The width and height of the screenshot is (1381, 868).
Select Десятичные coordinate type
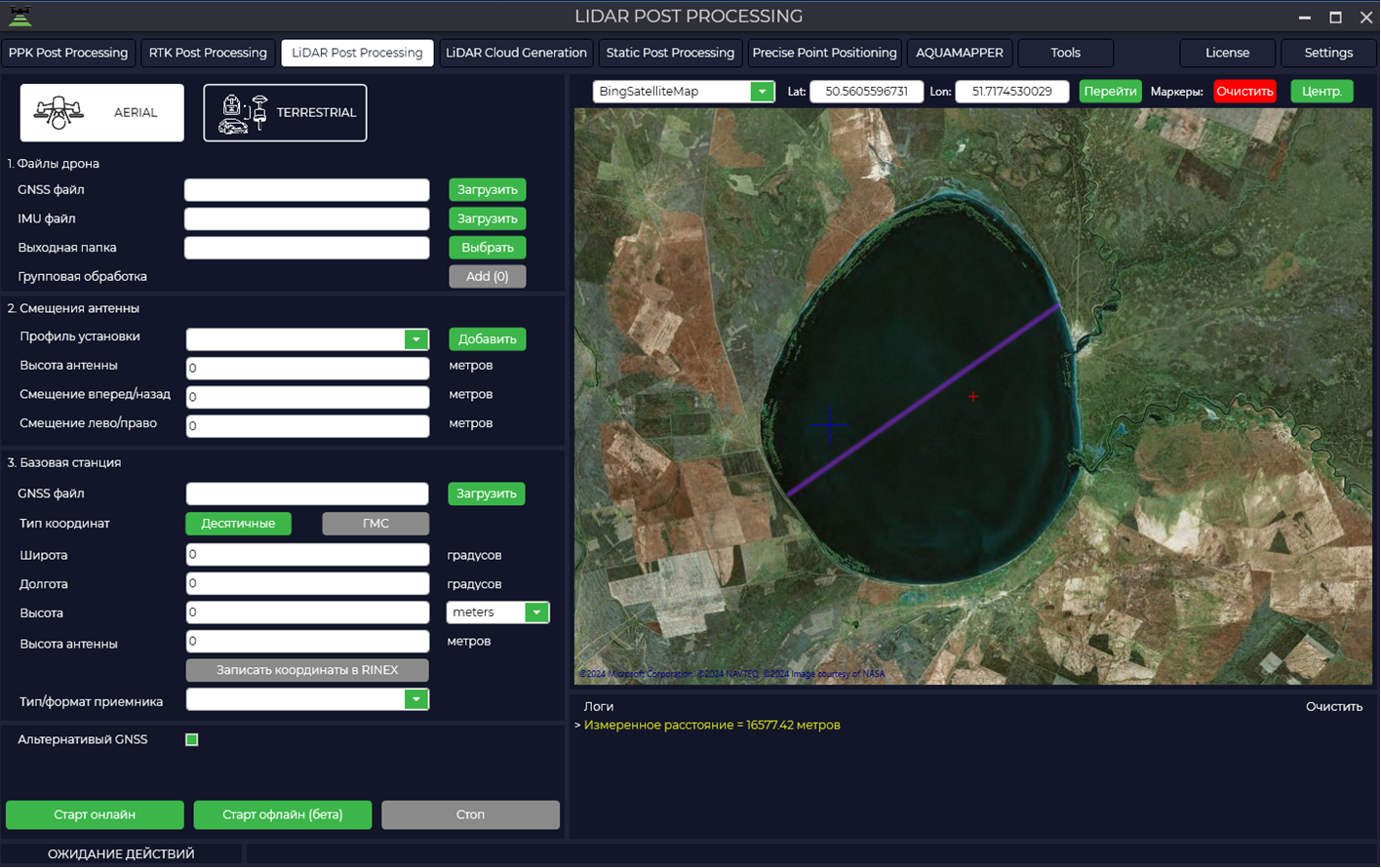tap(238, 524)
